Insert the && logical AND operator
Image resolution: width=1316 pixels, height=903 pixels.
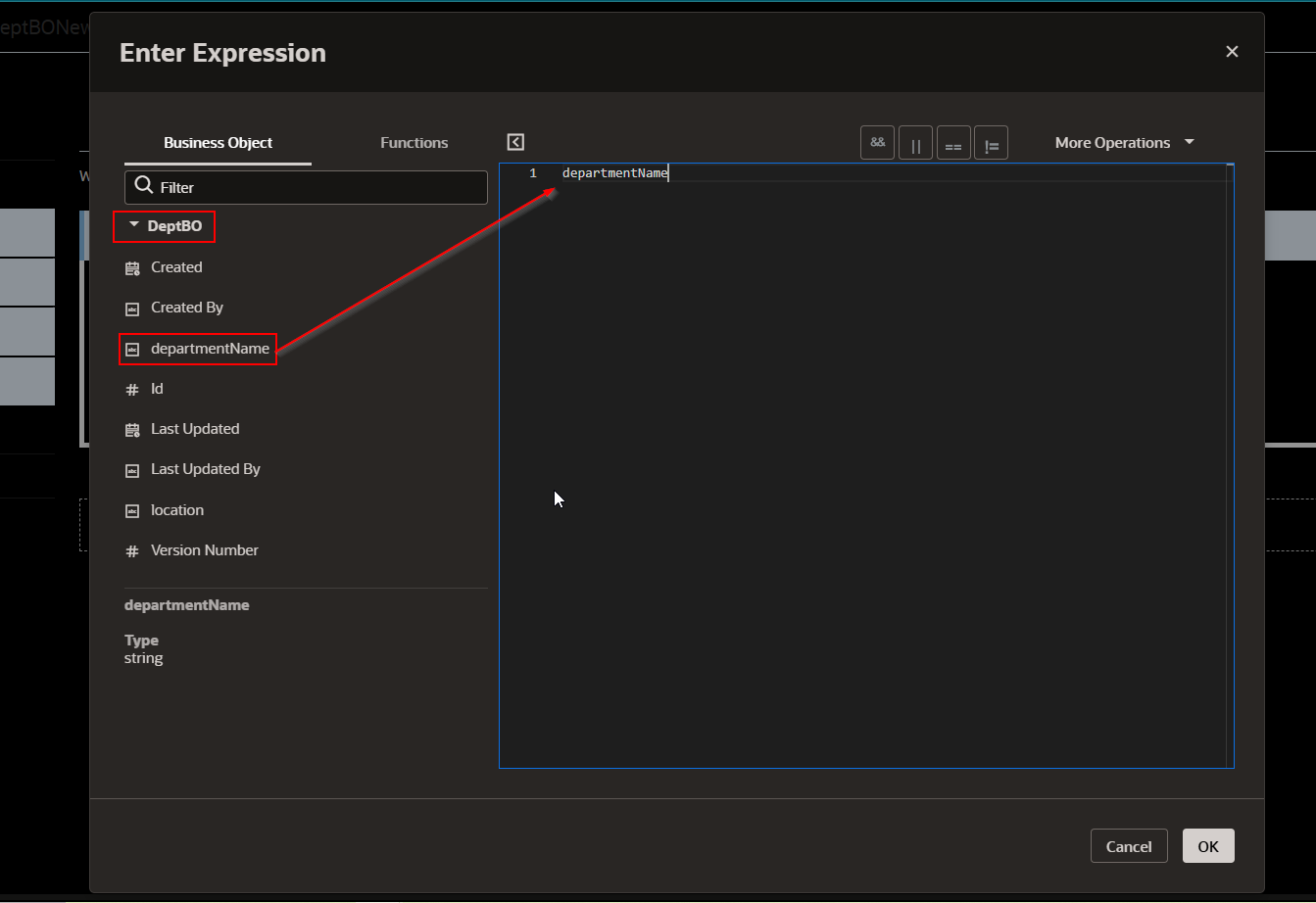click(877, 142)
